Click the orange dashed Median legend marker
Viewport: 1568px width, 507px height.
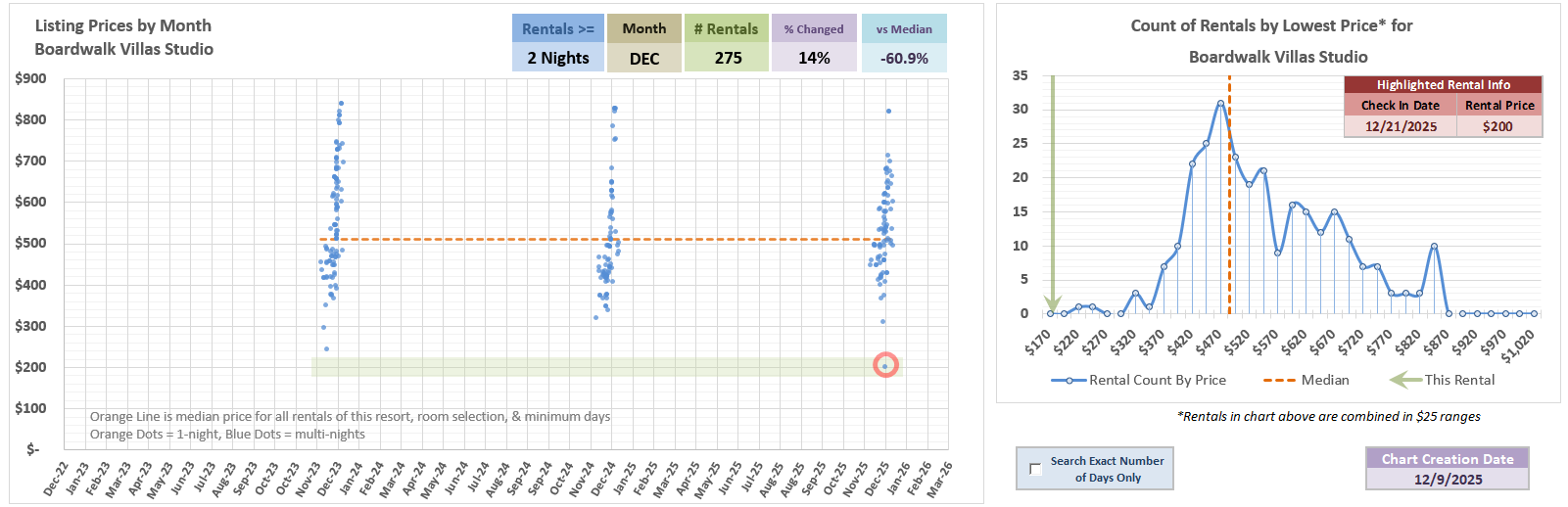[x=1279, y=380]
